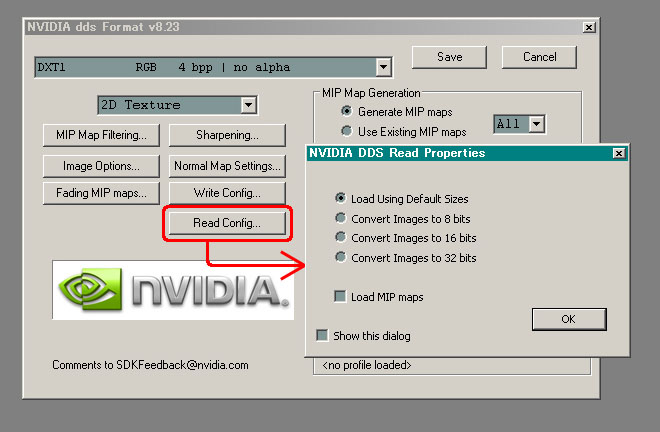Viewport: 660px width, 432px height.
Task: Open Normal Map Settings
Action: [227, 166]
